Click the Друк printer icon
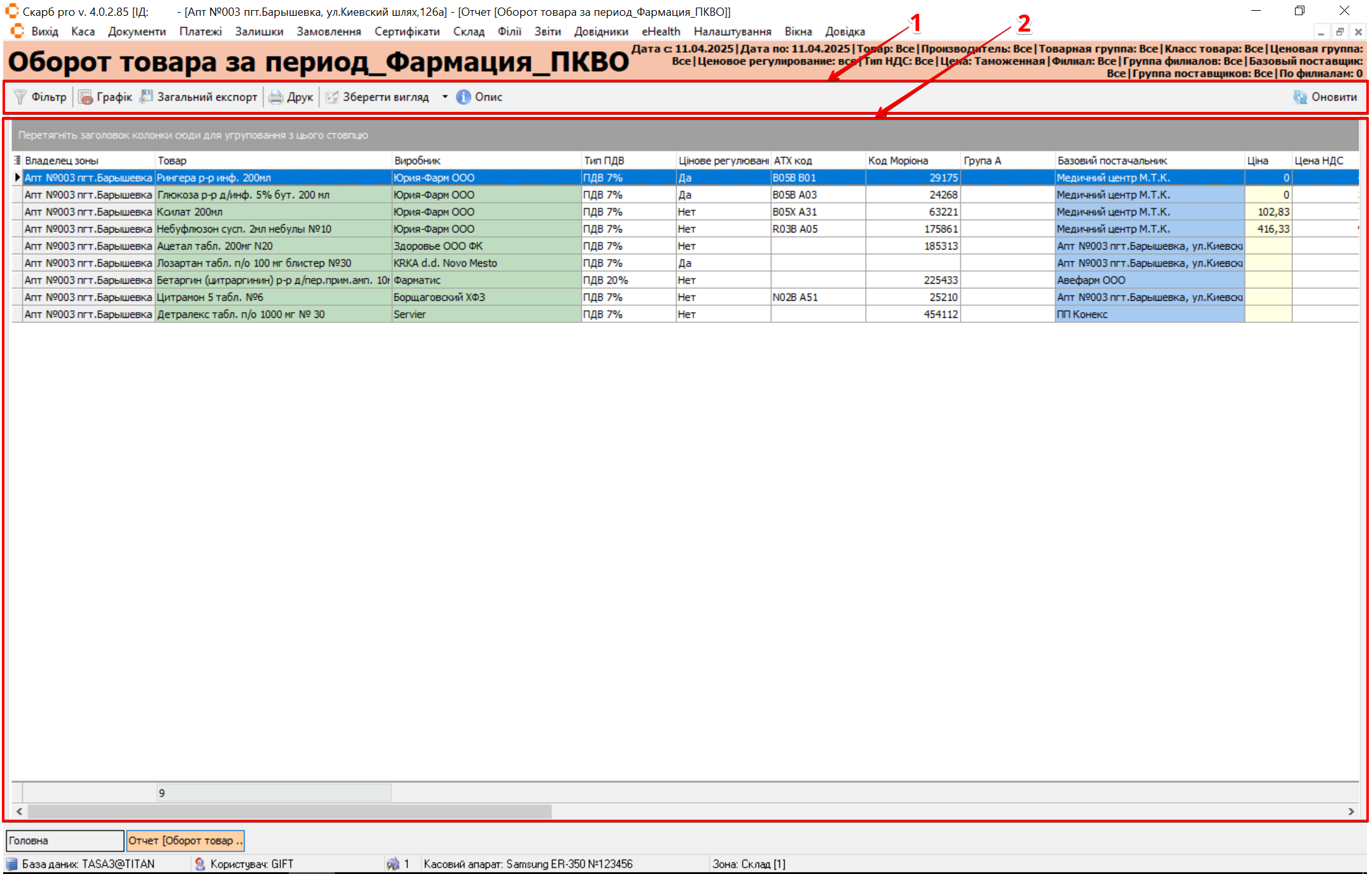1372x874 pixels. pos(276,97)
